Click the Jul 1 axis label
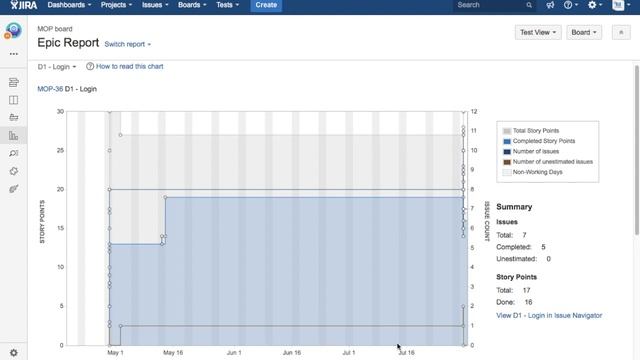The height and width of the screenshot is (360, 640). pos(349,353)
